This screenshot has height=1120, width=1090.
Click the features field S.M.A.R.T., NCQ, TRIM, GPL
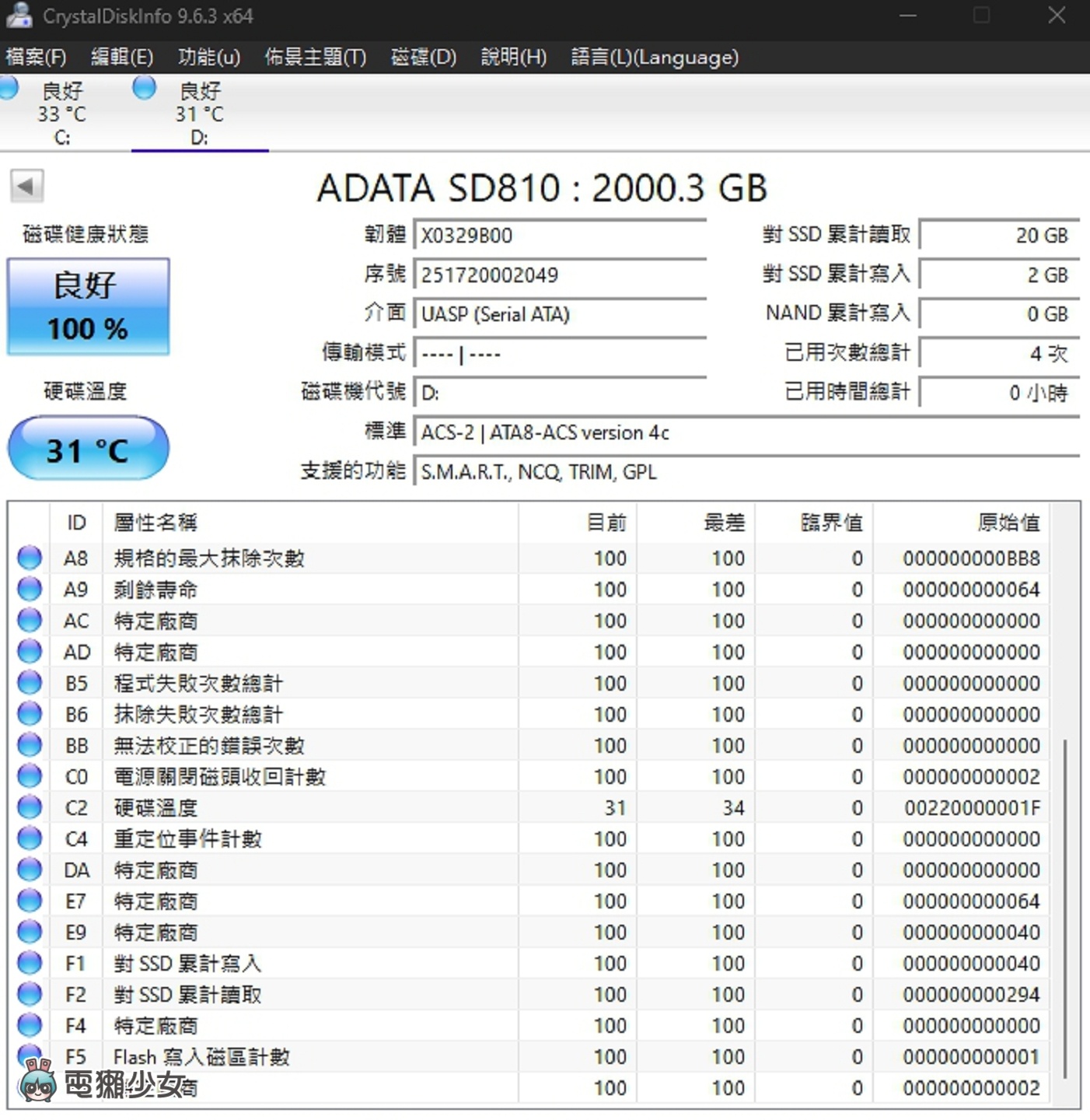(x=747, y=472)
